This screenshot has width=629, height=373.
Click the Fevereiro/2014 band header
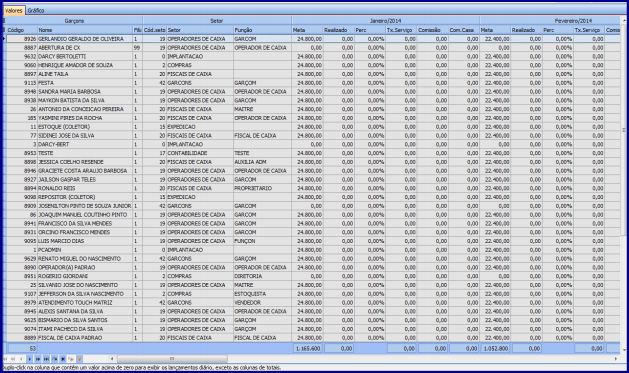click(x=550, y=20)
